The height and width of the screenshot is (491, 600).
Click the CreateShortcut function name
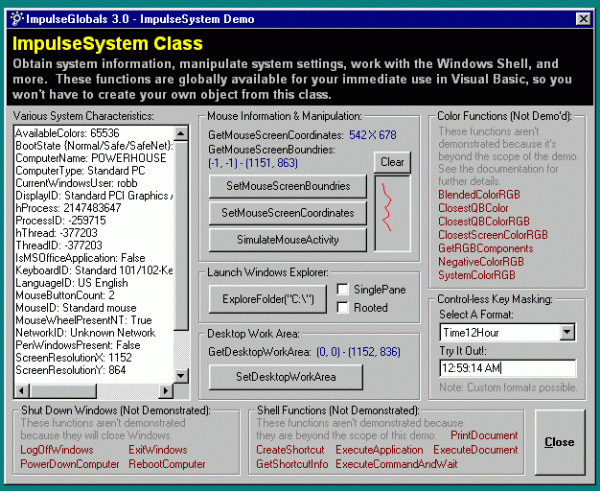point(290,450)
